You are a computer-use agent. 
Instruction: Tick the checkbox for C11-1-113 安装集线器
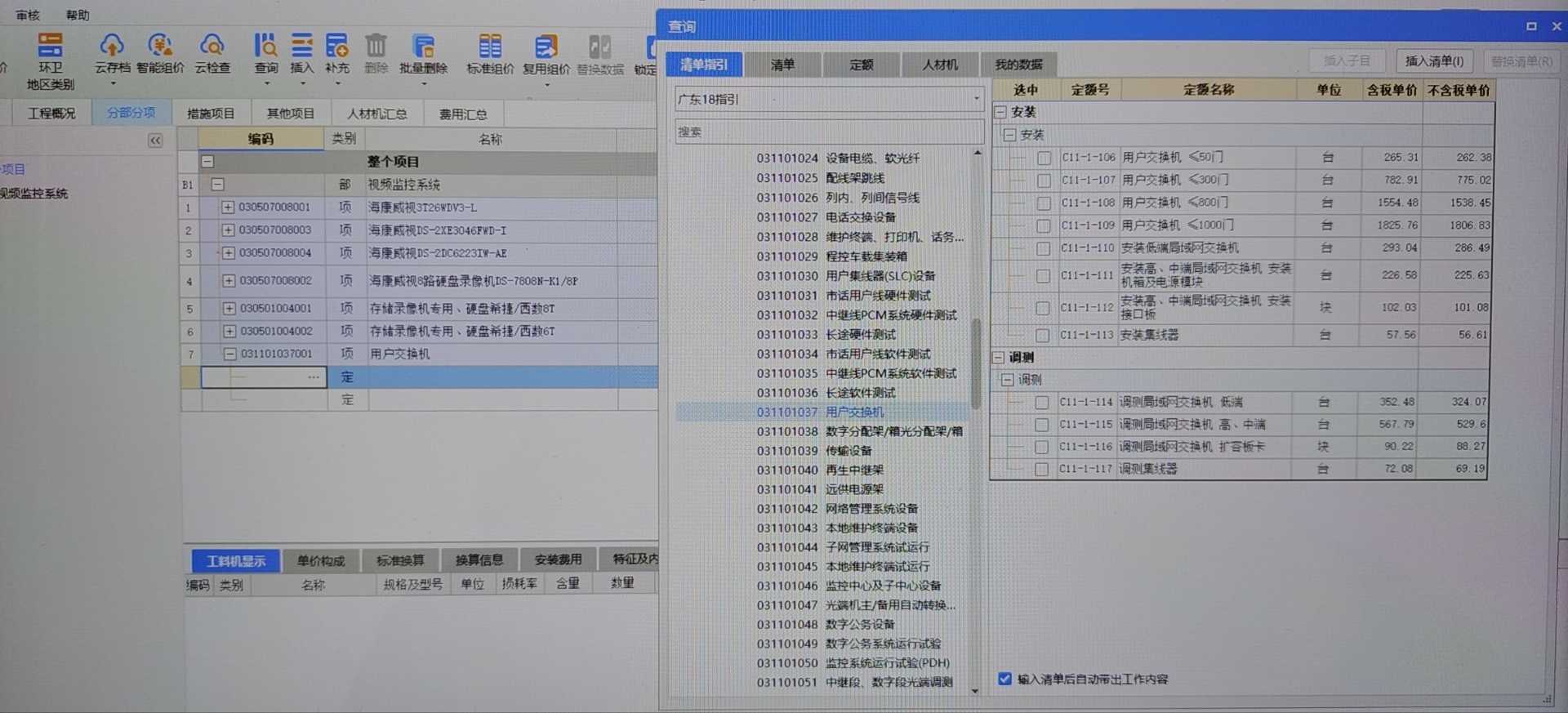coord(1042,335)
